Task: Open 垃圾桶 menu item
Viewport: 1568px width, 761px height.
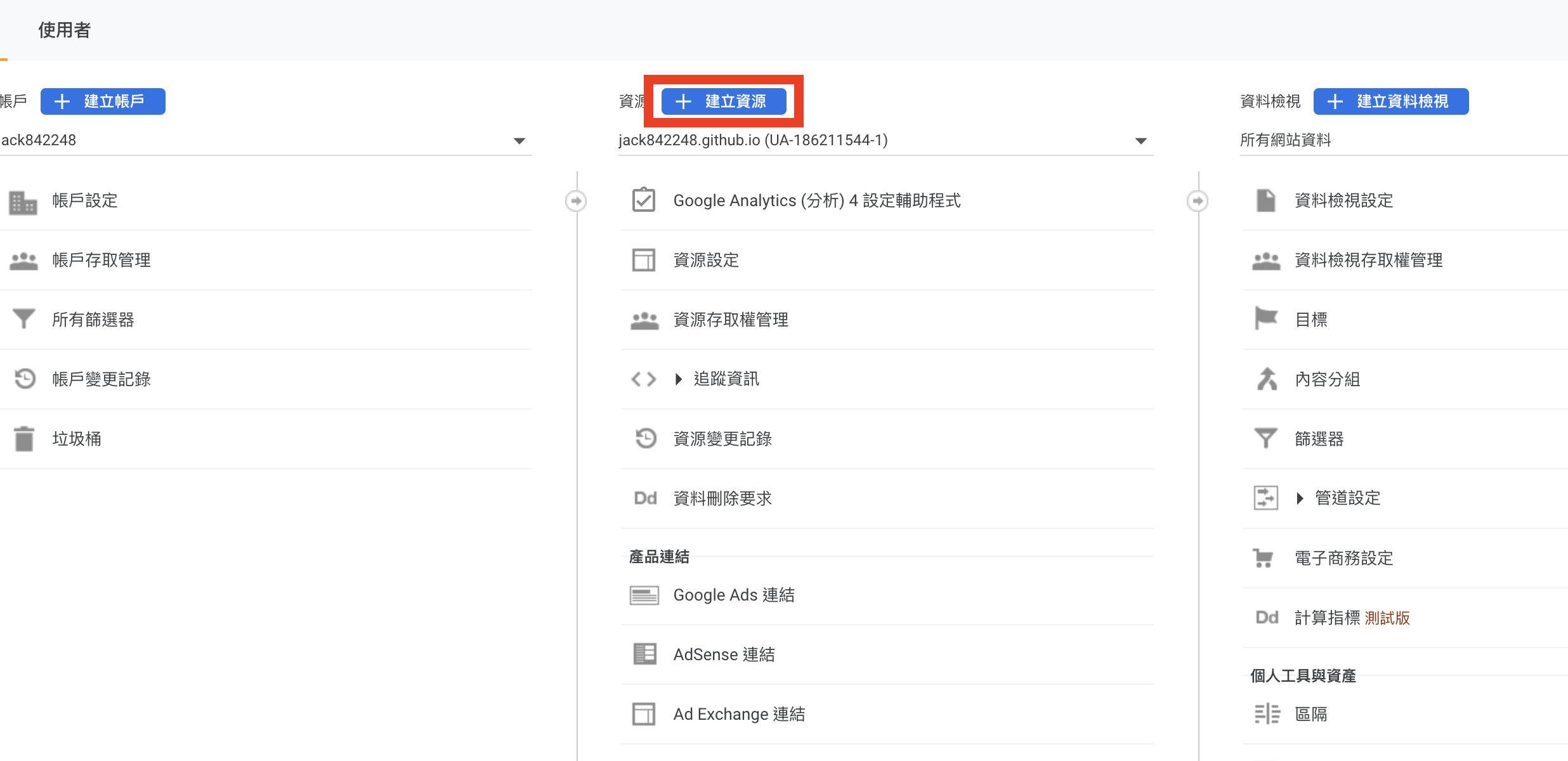Action: tap(77, 439)
